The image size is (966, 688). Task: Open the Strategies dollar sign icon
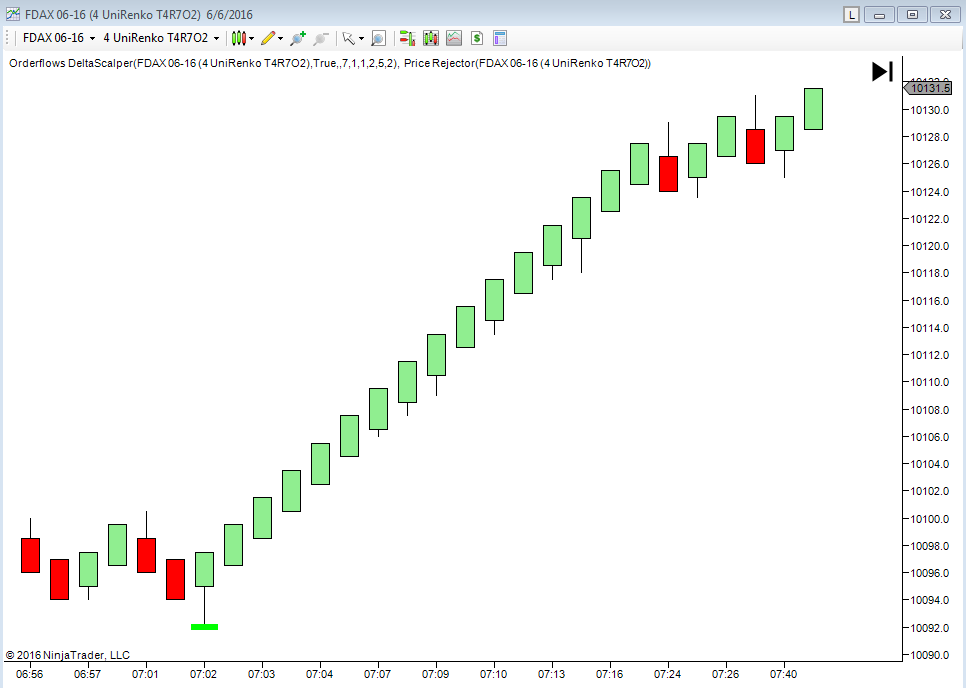point(477,38)
